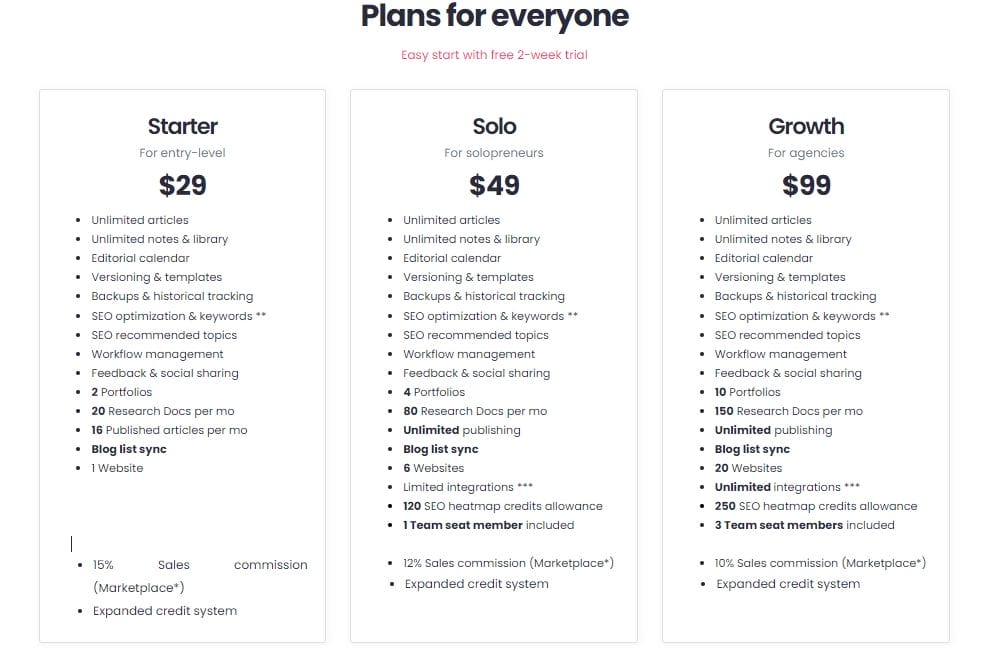Click 'For agencies' subtitle under Growth

(x=806, y=153)
